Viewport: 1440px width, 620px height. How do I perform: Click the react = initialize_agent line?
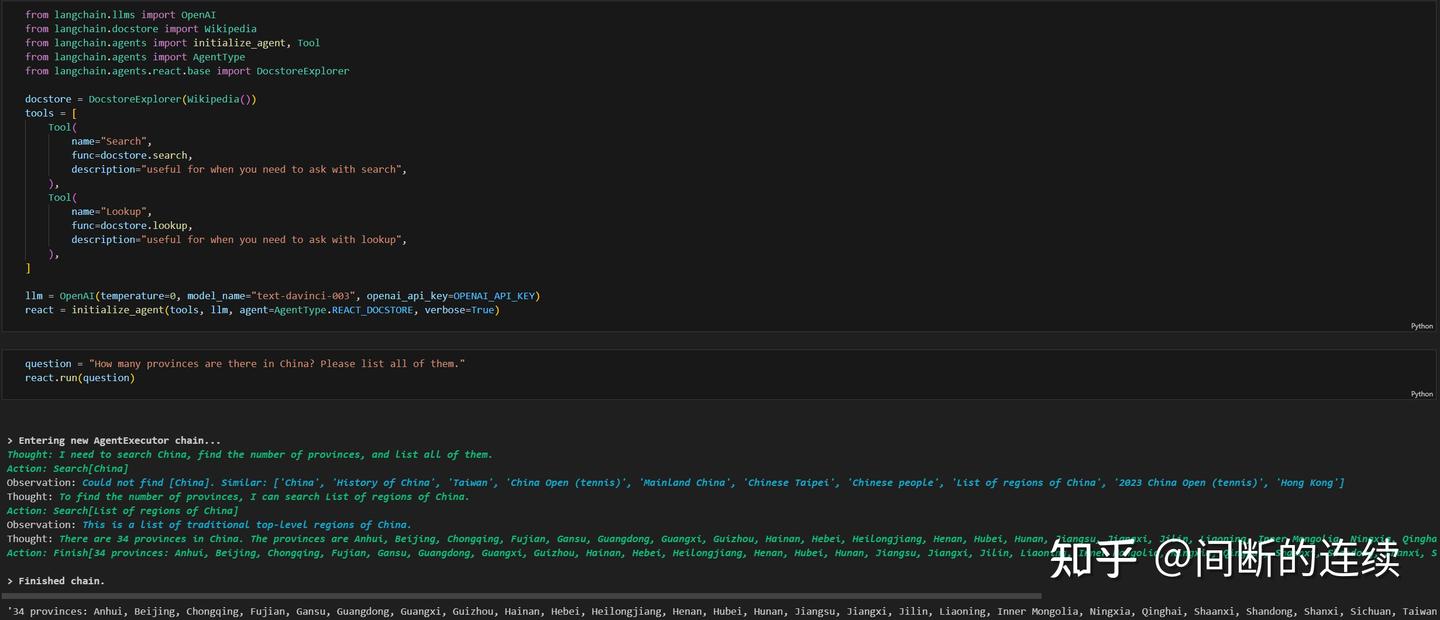tap(260, 309)
